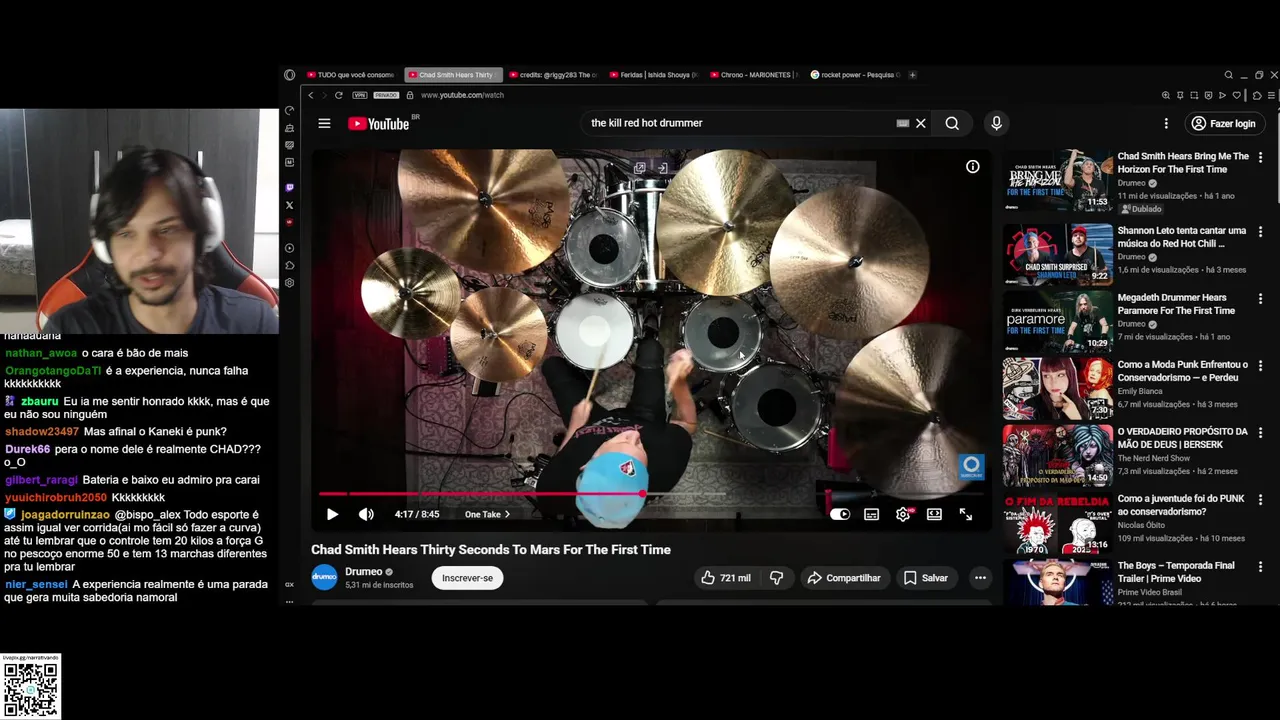Expand the One Take chapter

487,514
